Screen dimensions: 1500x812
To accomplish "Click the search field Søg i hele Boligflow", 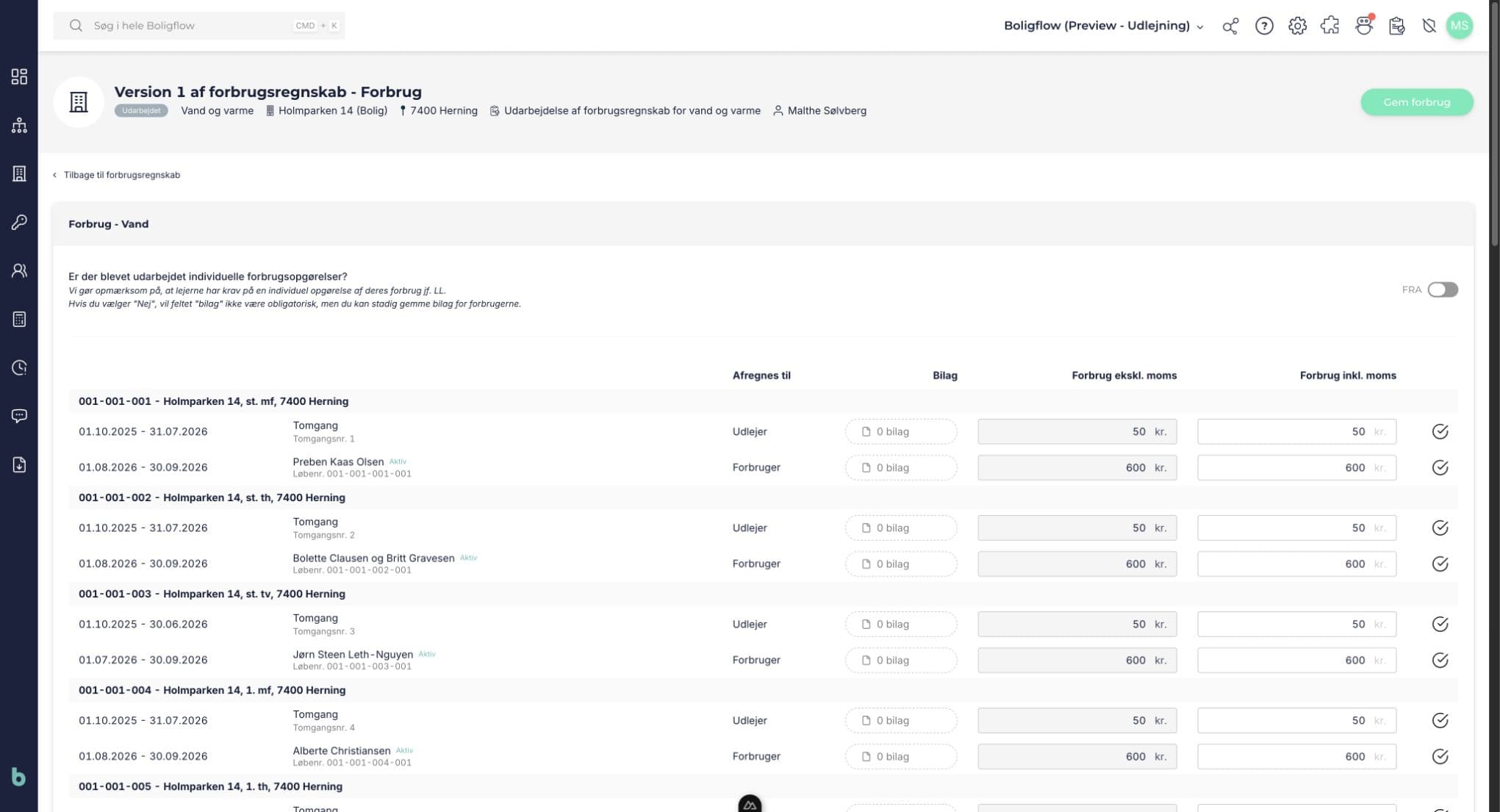I will click(198, 26).
